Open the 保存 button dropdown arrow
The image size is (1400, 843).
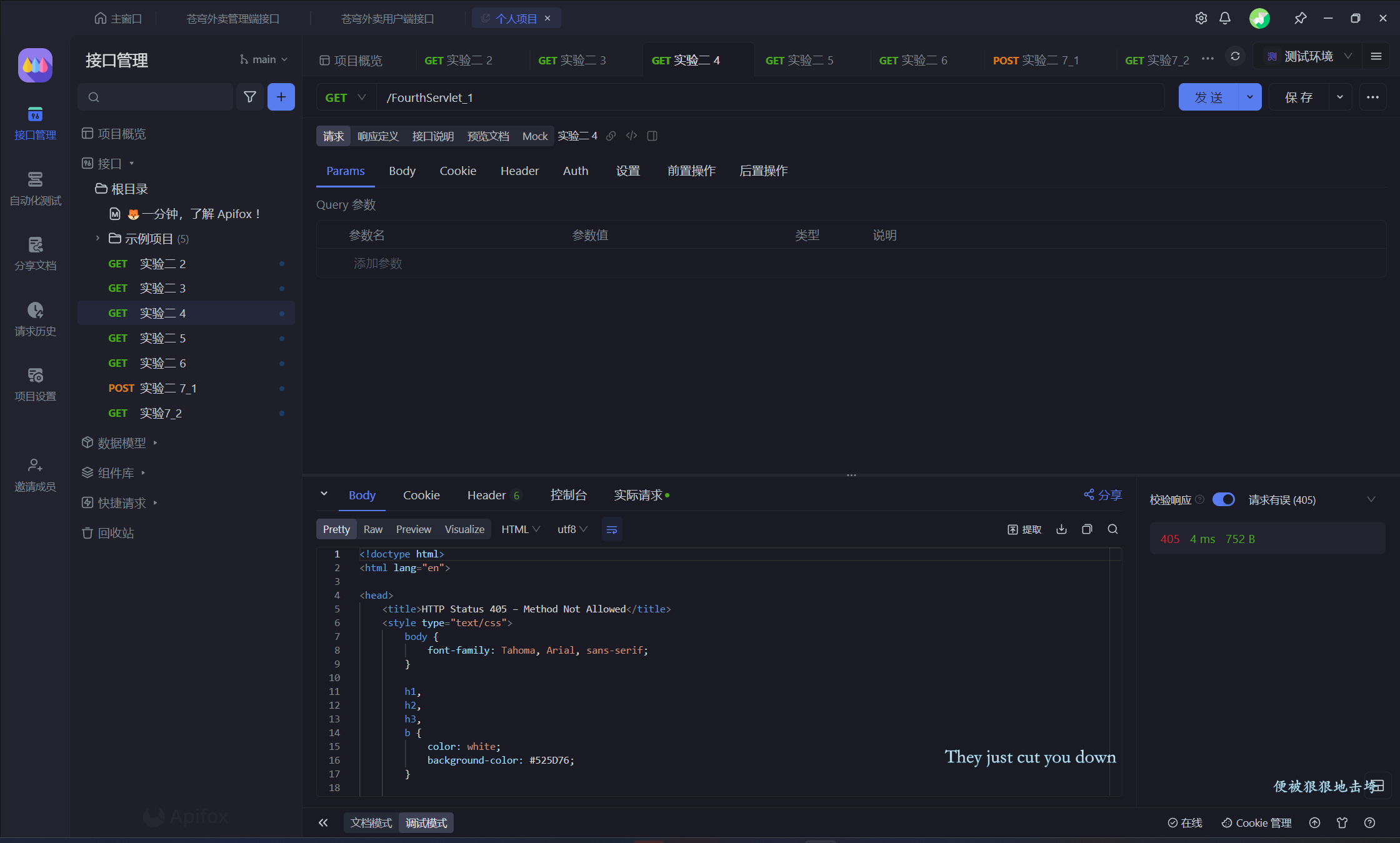pos(1340,97)
